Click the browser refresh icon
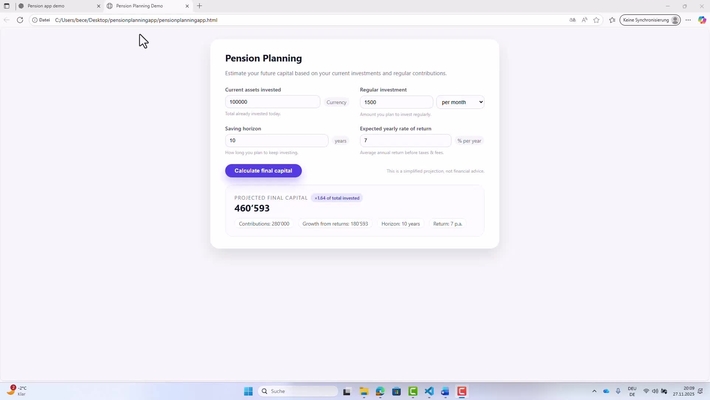Viewport: 710px width, 400px height. click(20, 20)
